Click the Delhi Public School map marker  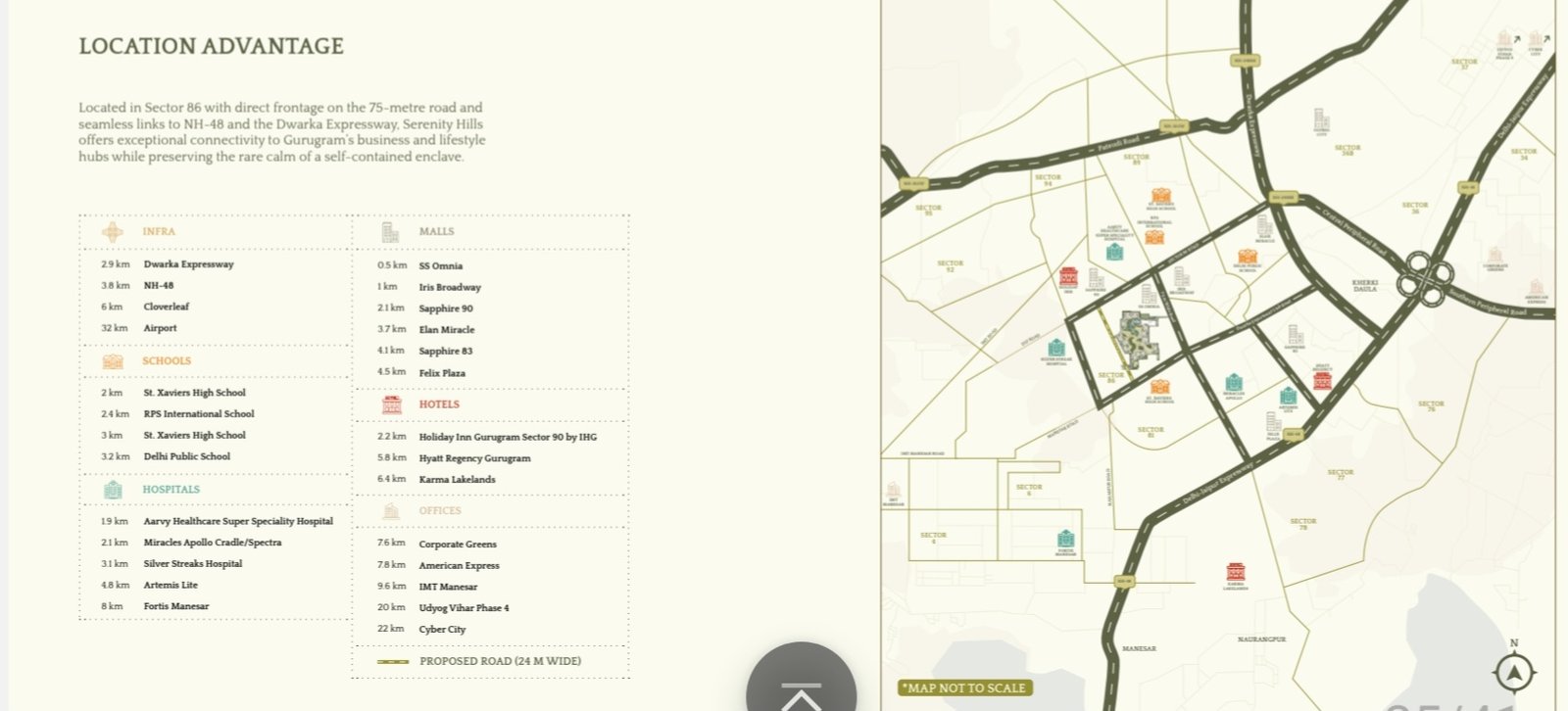[x=1248, y=257]
